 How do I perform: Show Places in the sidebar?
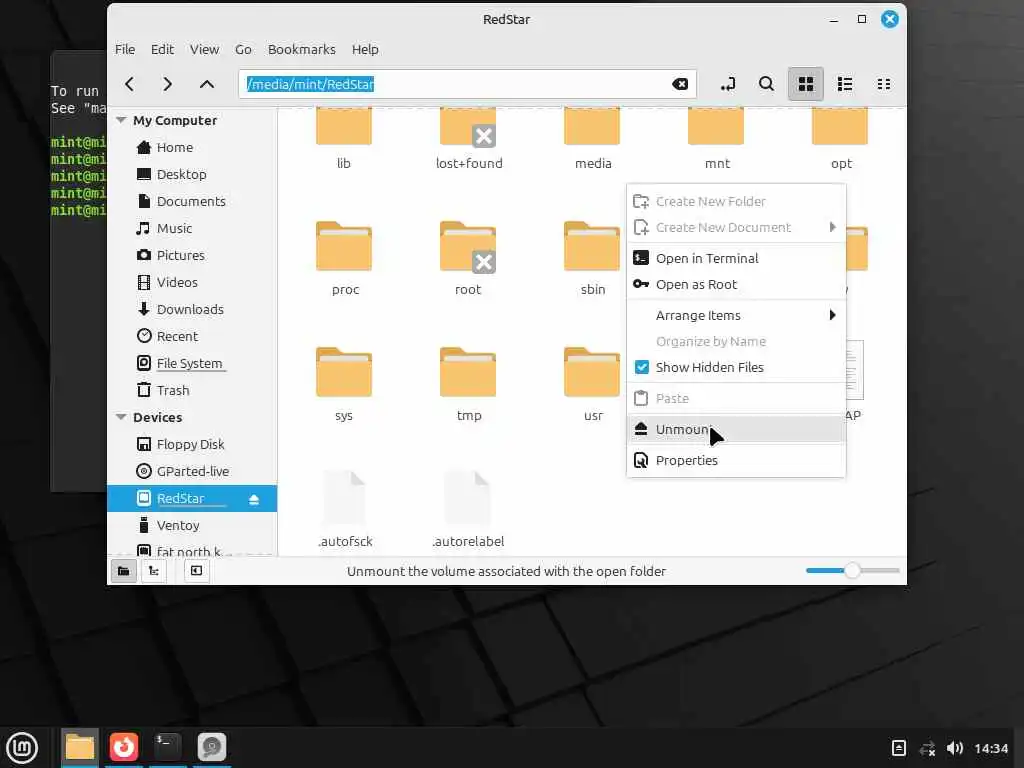pos(123,571)
